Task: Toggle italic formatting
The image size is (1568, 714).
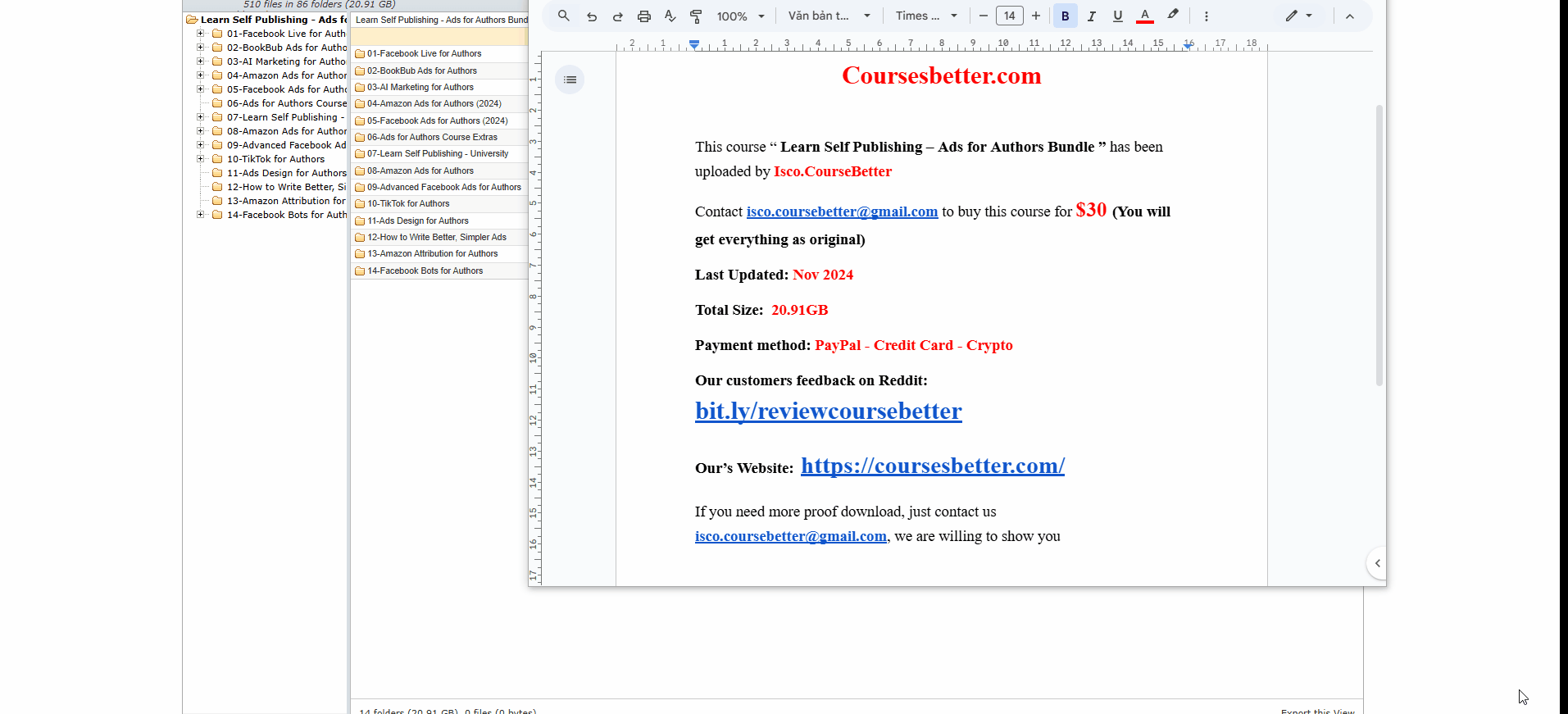Action: (x=1091, y=16)
